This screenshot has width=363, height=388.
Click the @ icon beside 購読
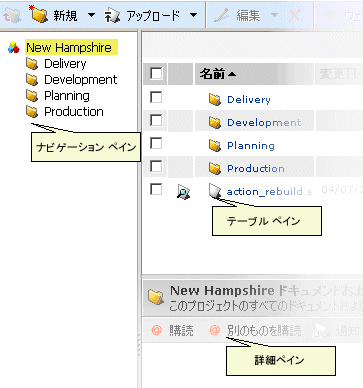point(157,330)
